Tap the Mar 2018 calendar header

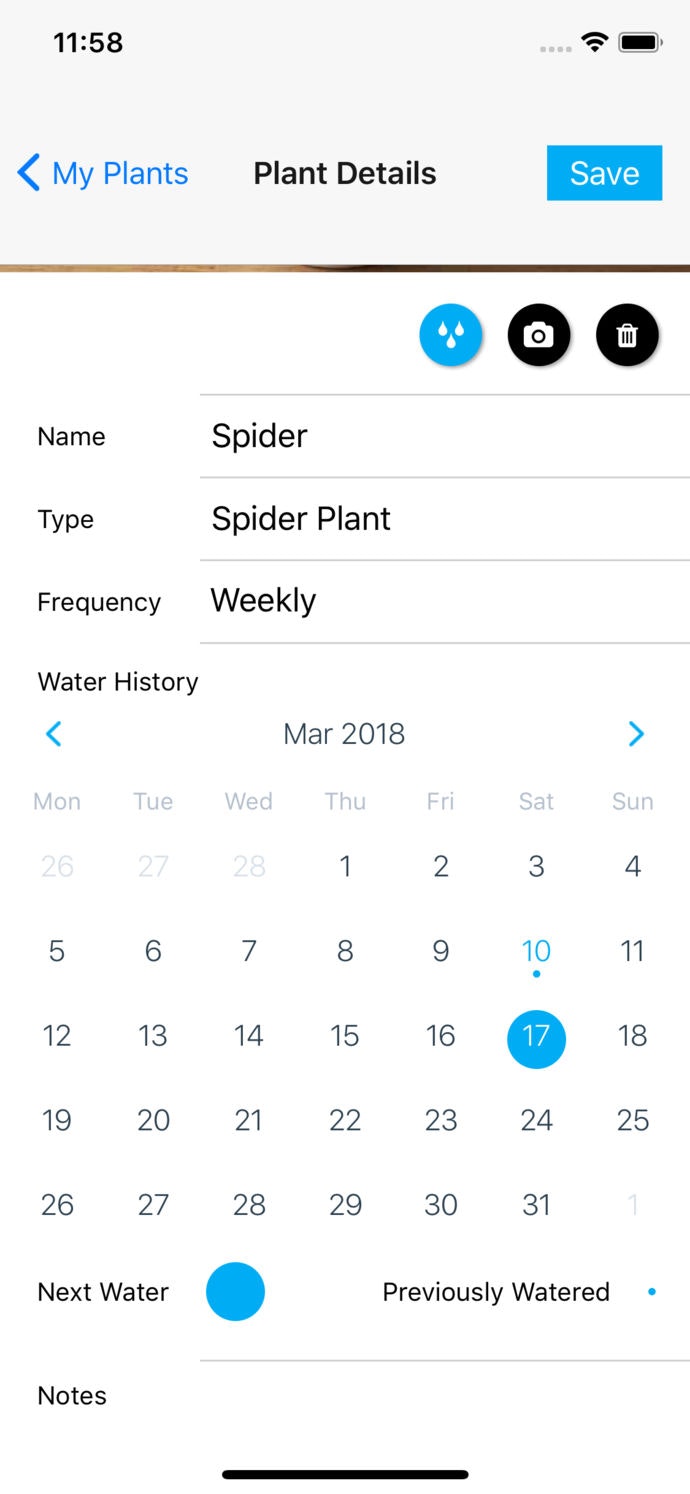point(344,733)
